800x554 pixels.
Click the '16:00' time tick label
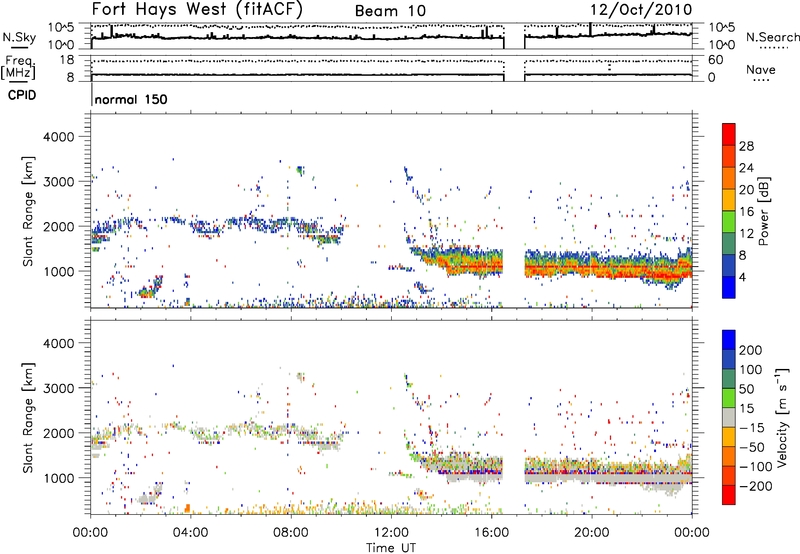491,533
